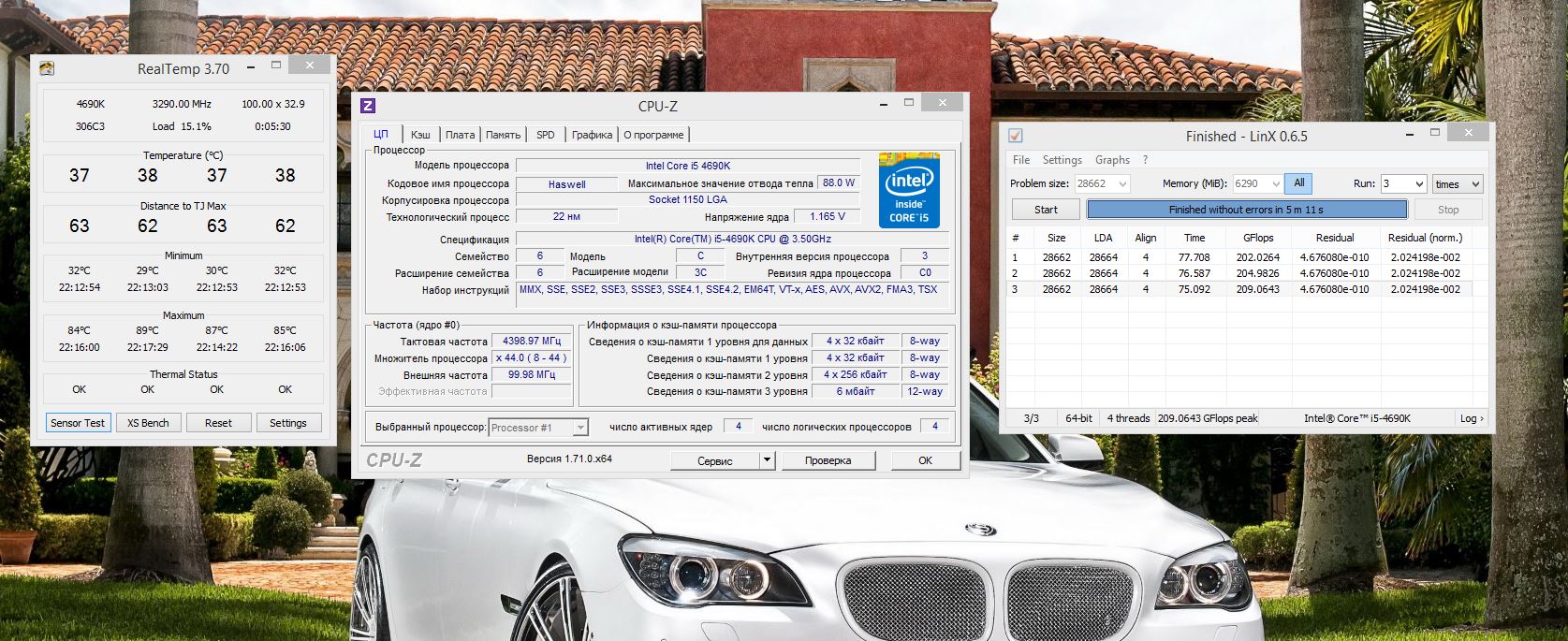Click the Stop button in LinX
The width and height of the screenshot is (1568, 641).
1447,210
